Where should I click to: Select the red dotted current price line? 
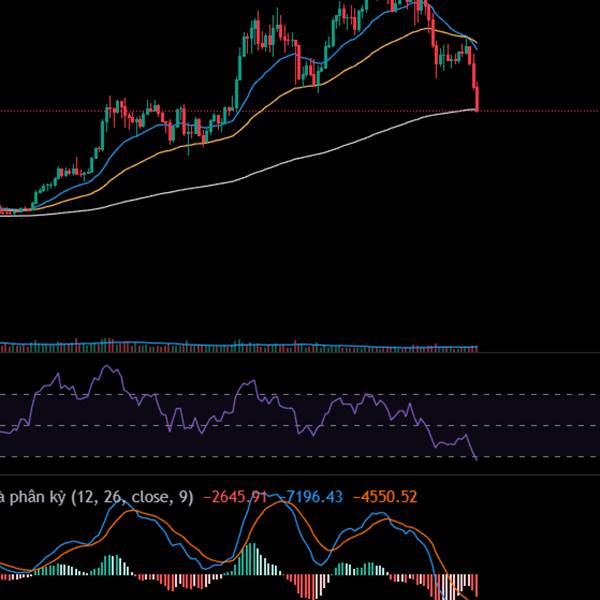click(300, 111)
